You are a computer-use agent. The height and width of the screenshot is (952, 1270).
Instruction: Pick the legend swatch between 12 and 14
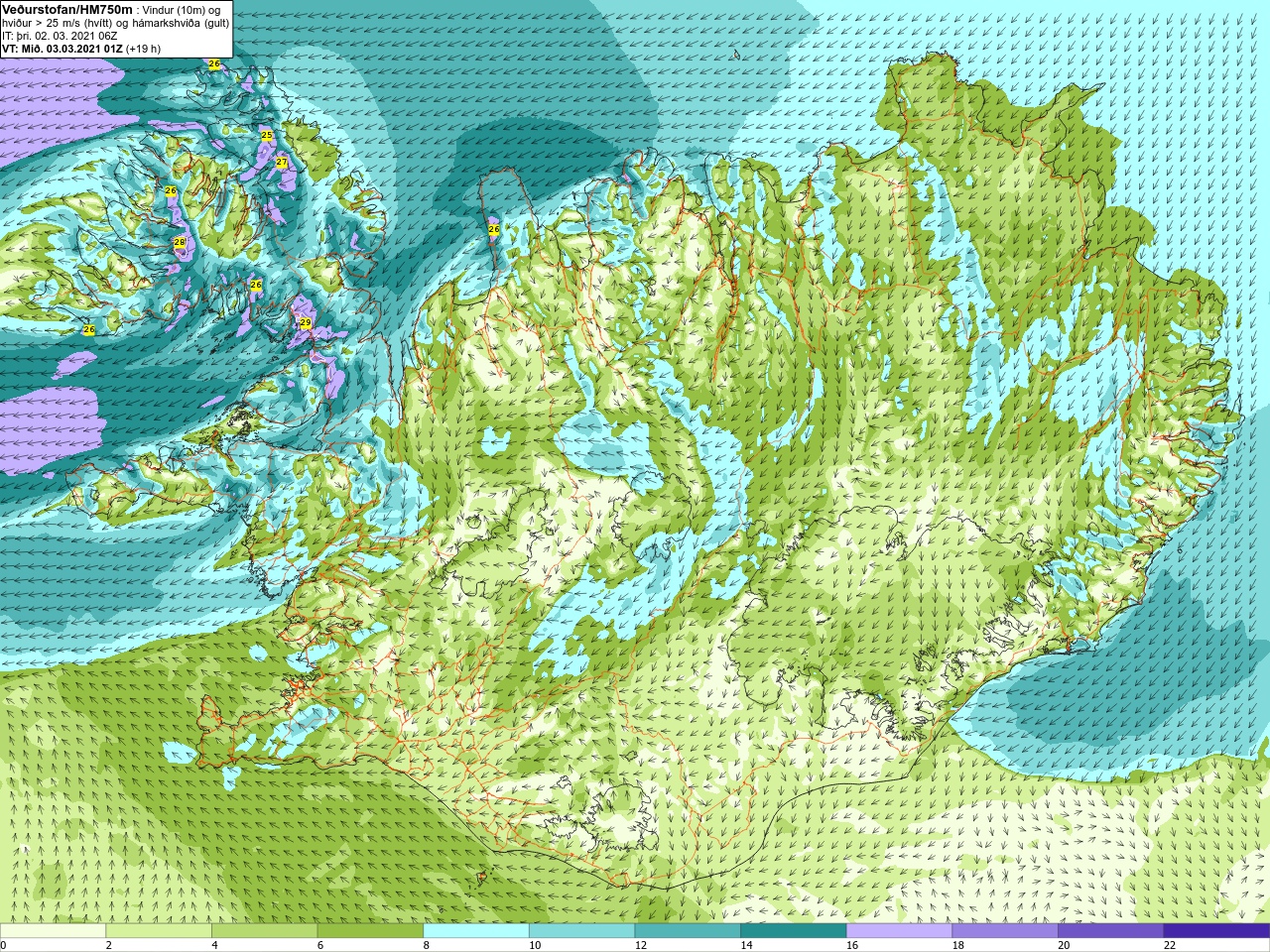click(x=688, y=930)
